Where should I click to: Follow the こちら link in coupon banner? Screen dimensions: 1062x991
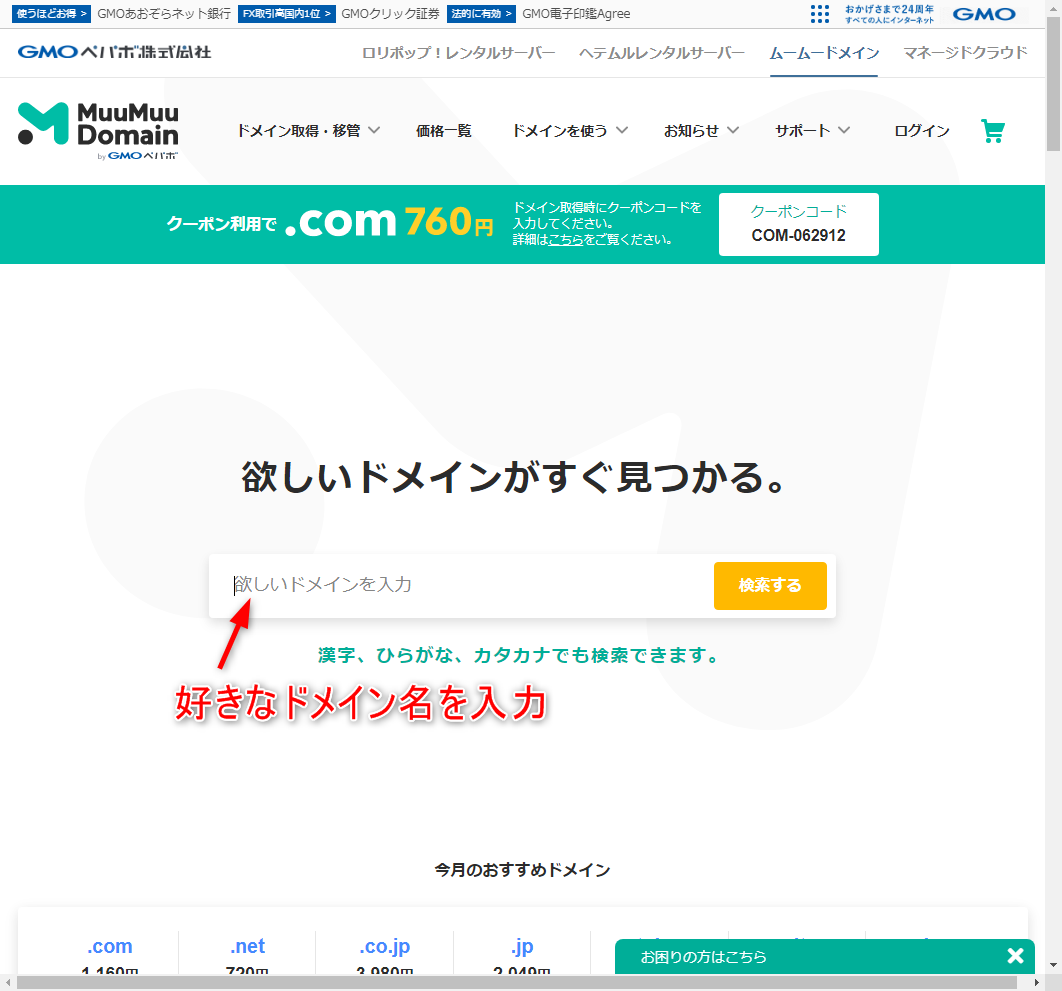tap(566, 240)
